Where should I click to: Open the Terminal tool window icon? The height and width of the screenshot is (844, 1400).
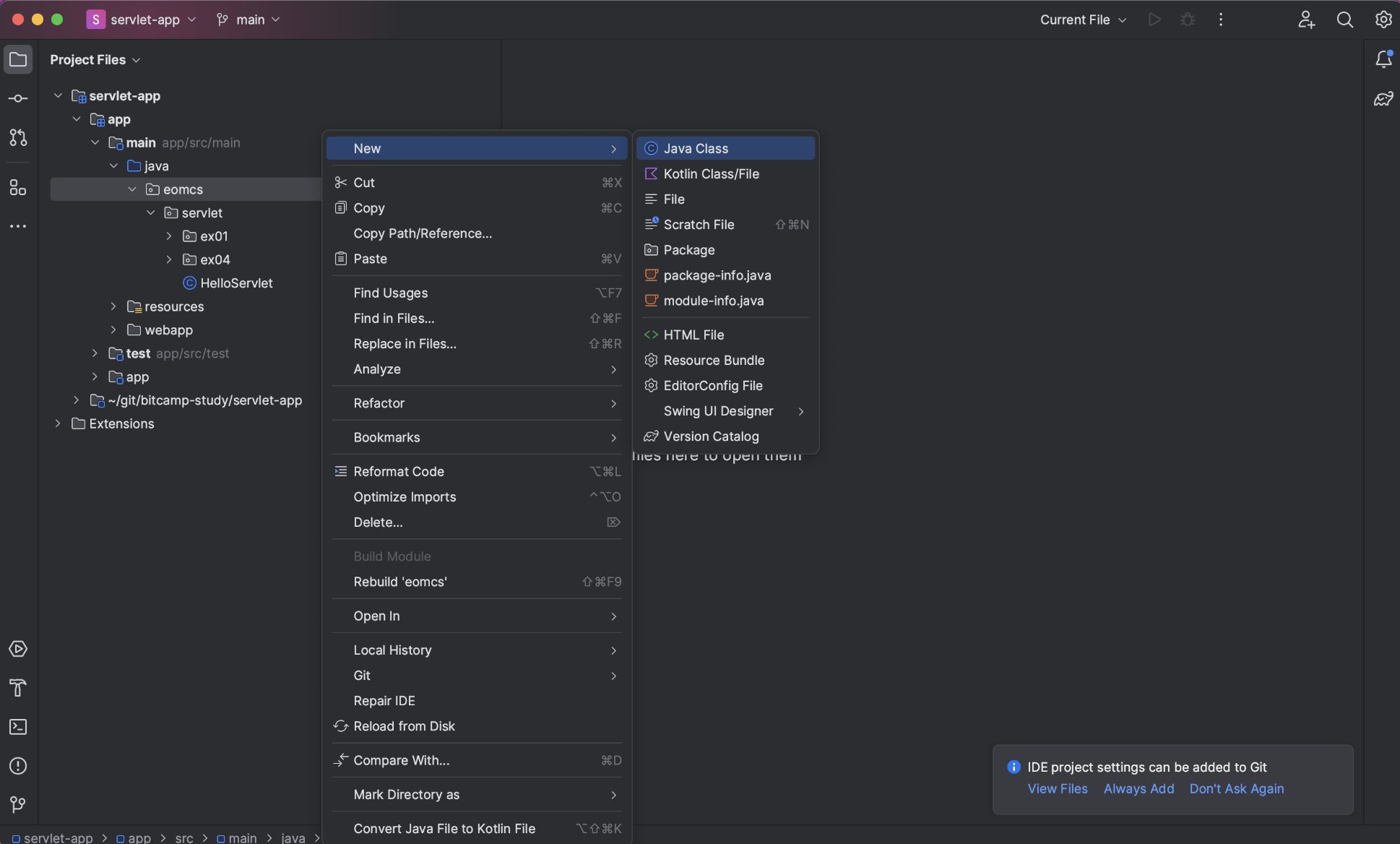point(18,727)
